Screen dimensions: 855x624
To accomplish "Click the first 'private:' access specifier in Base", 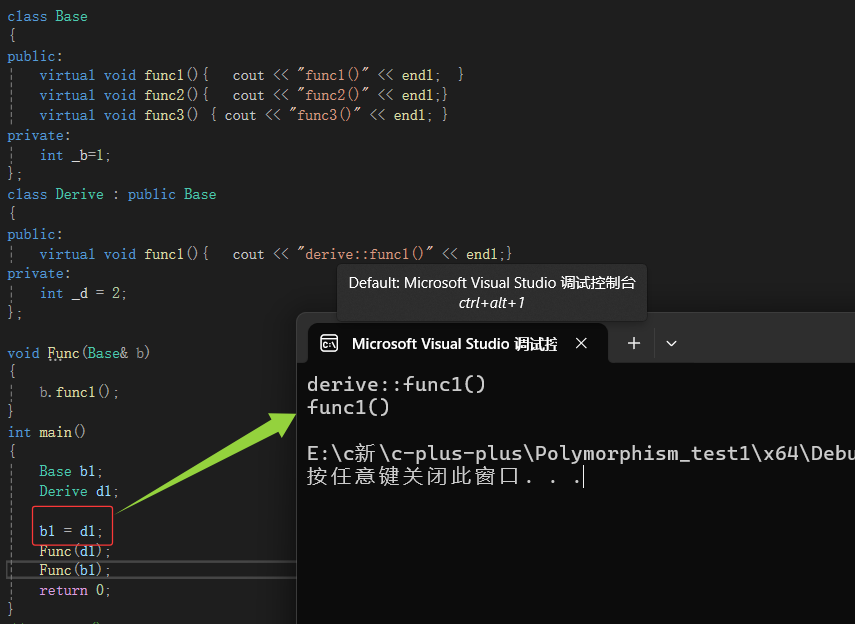I will point(39,135).
